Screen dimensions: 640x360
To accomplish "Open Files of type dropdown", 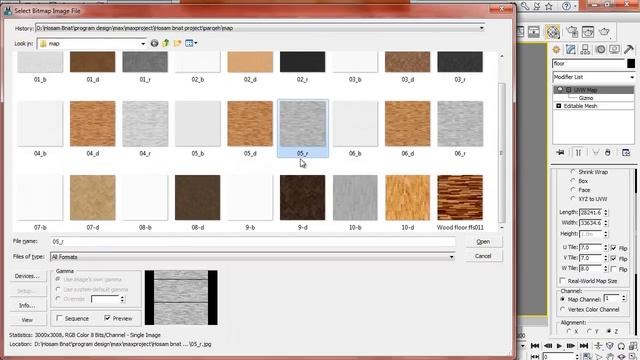I will (x=451, y=257).
